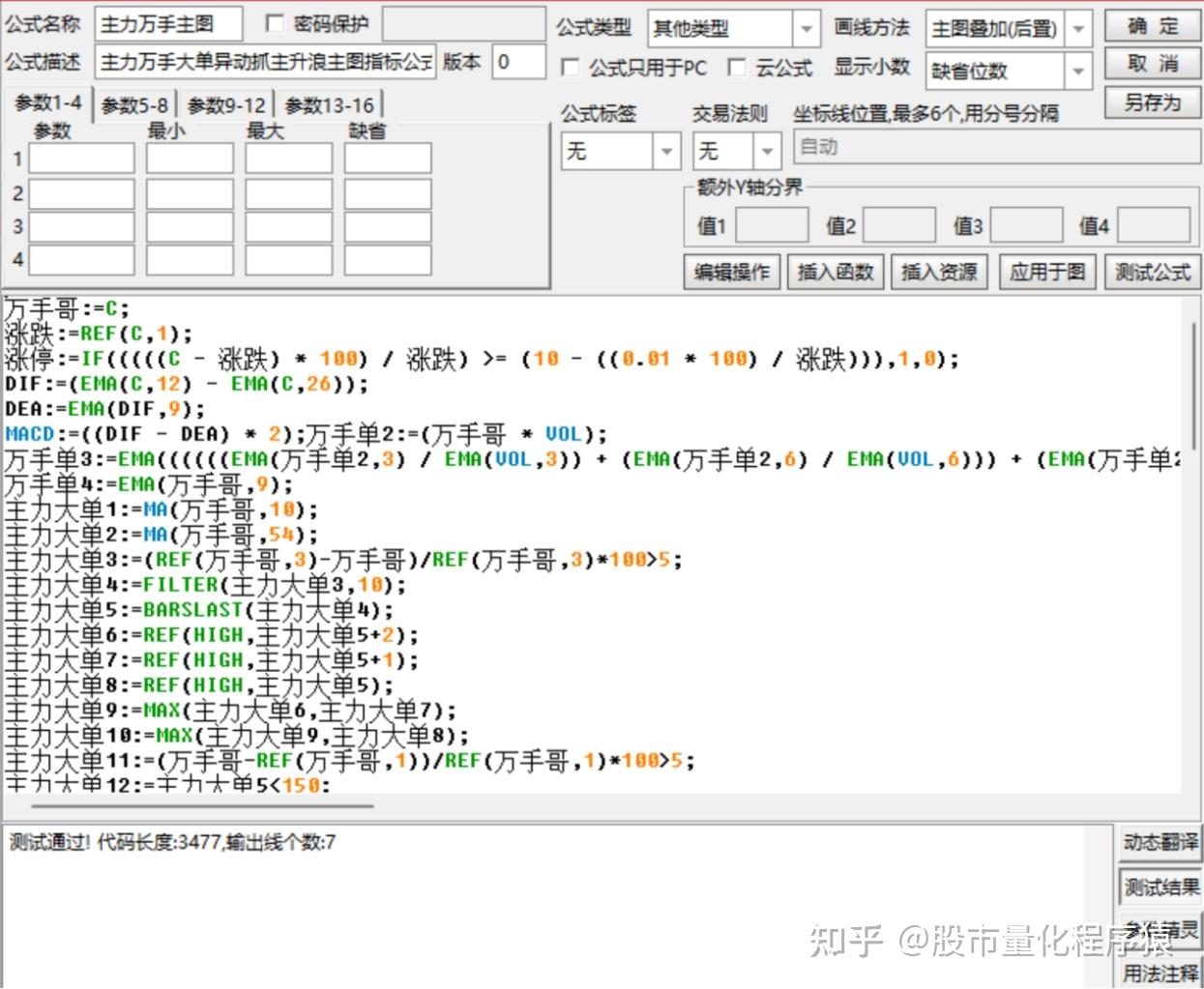Click the 公式描述 formula description field

click(x=266, y=62)
